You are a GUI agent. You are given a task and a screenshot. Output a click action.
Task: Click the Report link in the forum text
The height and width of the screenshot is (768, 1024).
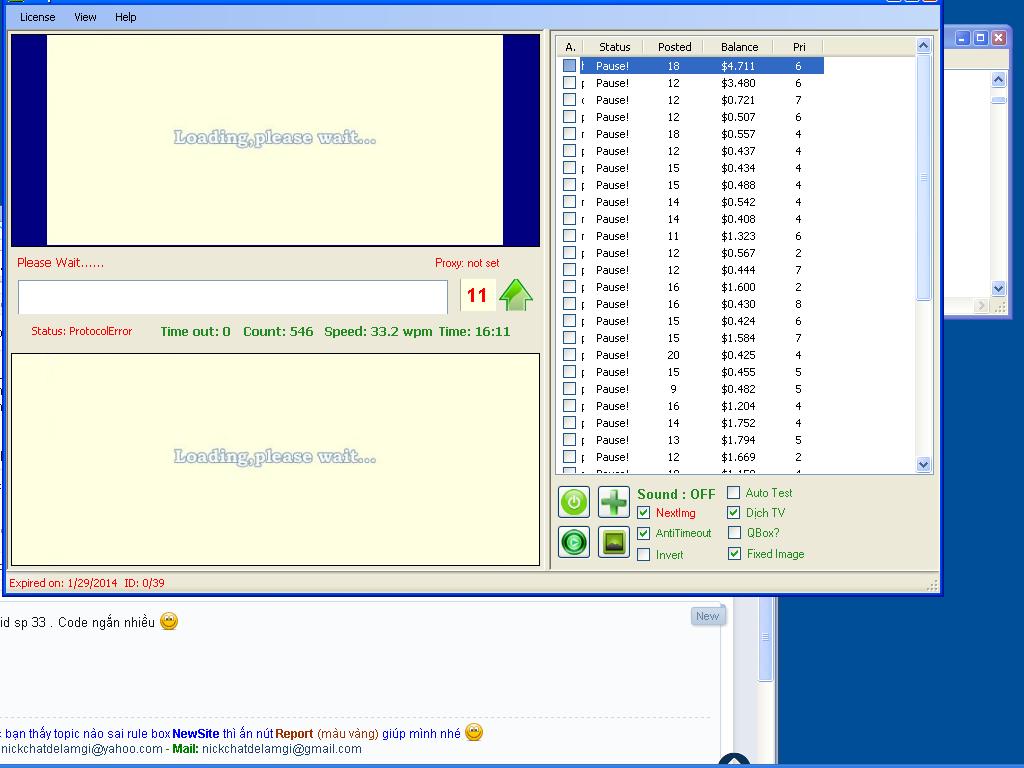pyautogui.click(x=294, y=734)
